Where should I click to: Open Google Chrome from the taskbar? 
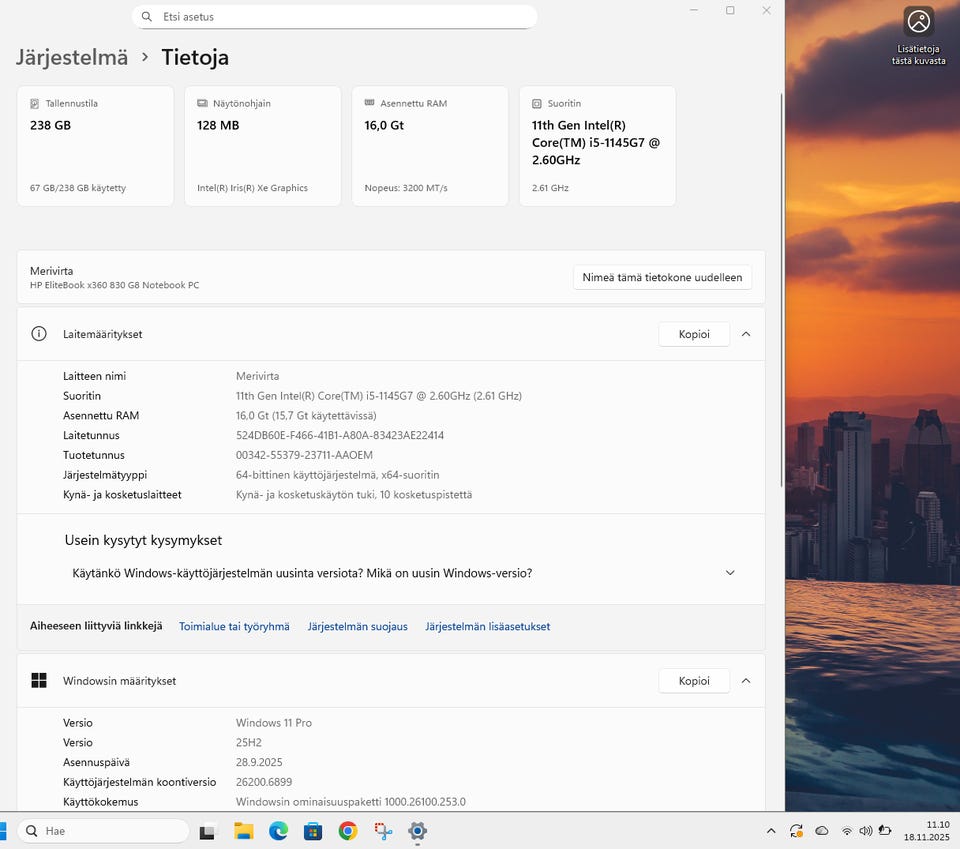pos(348,831)
